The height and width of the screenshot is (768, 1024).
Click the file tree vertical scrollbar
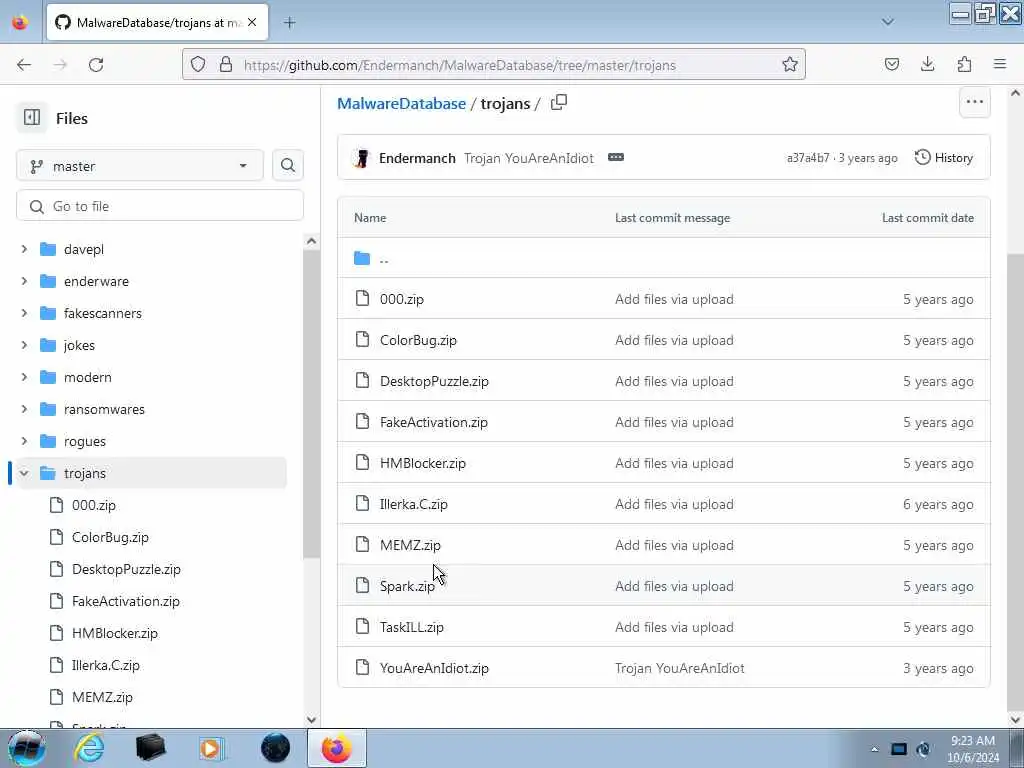(312, 403)
